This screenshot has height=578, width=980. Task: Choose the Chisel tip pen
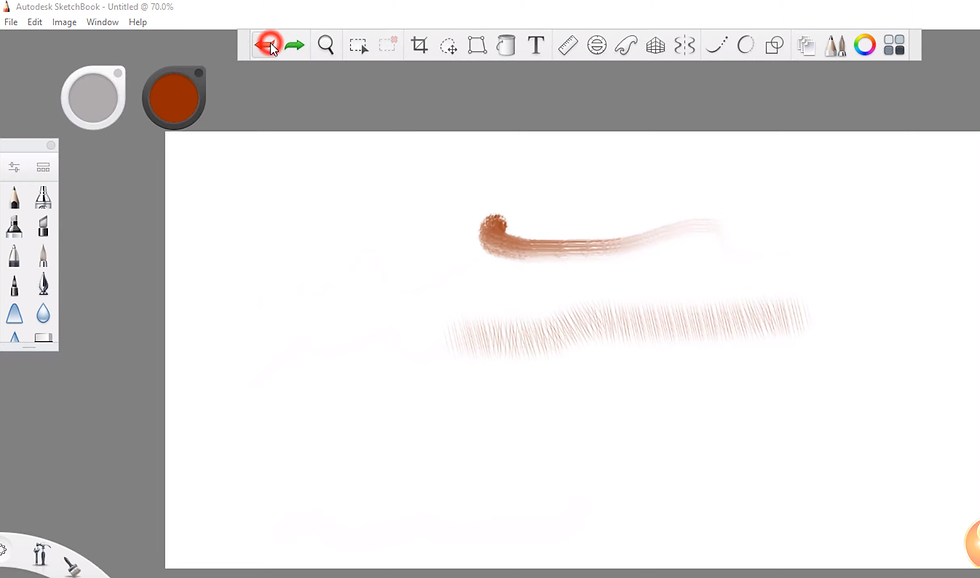click(43, 226)
